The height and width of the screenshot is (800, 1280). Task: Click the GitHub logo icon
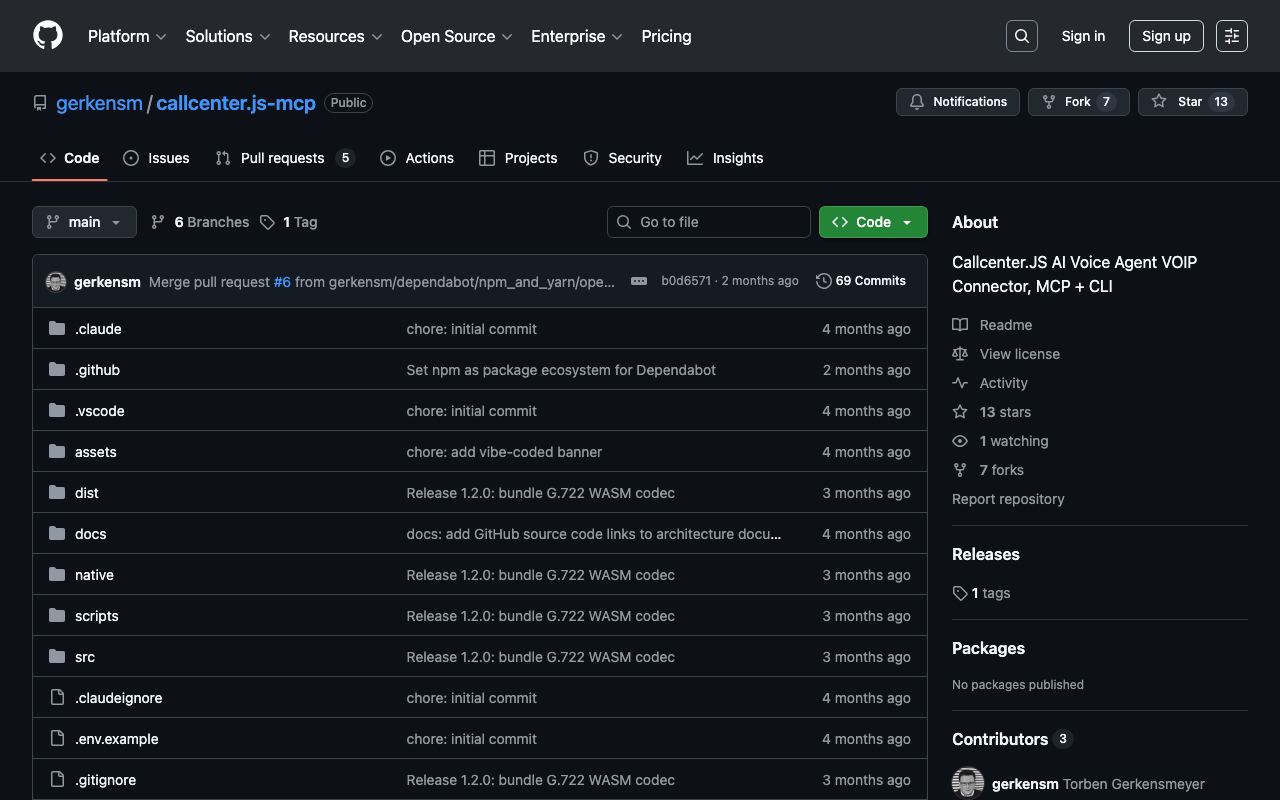(48, 36)
